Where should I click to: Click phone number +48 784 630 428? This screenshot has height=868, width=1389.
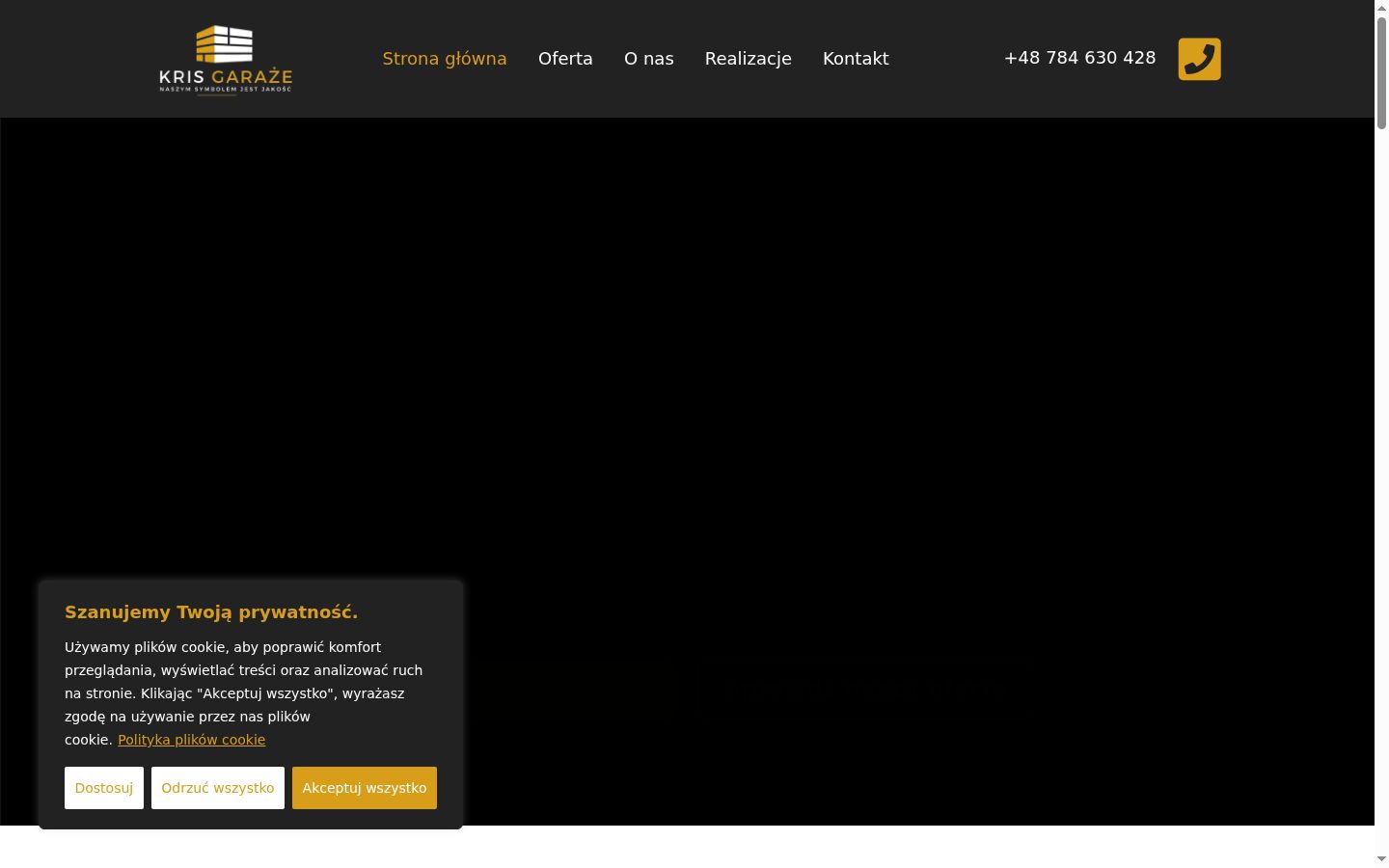1079,58
